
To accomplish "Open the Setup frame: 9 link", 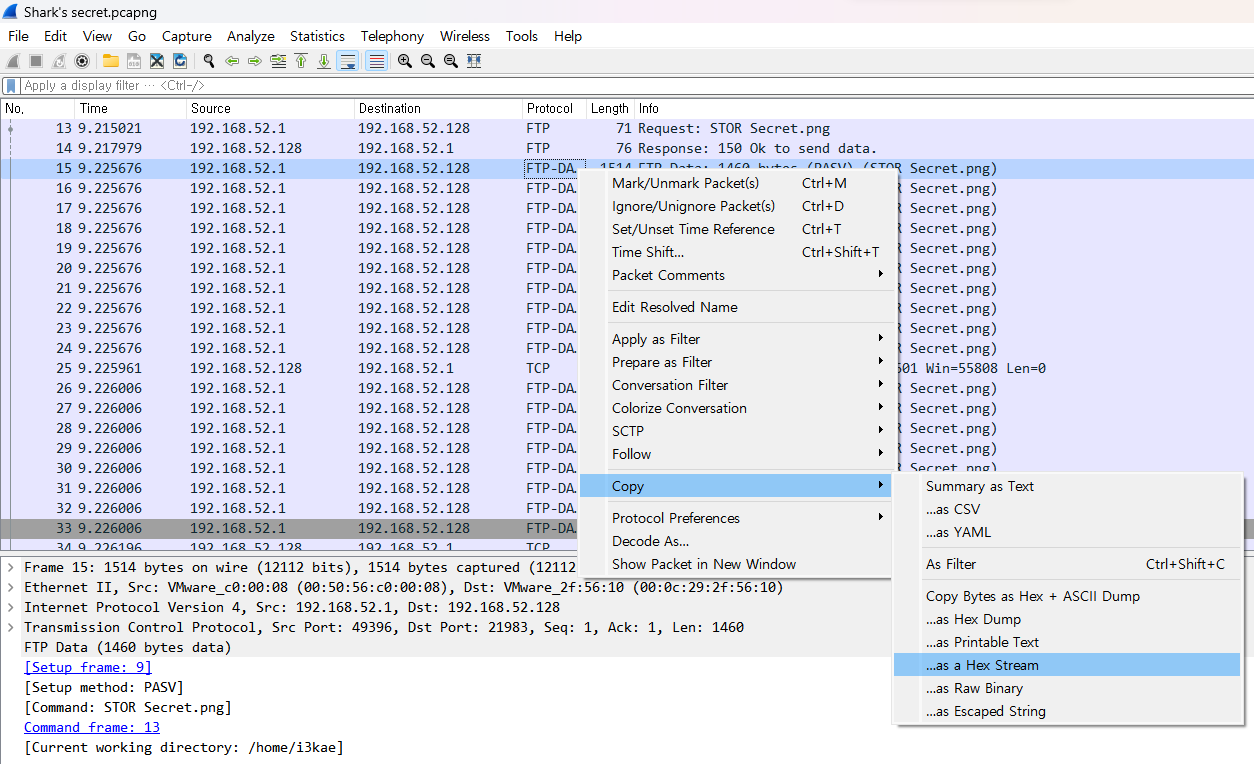I will (87, 667).
